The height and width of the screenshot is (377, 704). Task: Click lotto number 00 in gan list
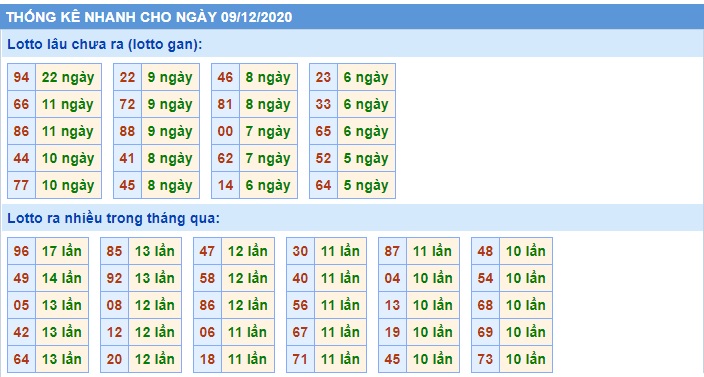click(225, 131)
